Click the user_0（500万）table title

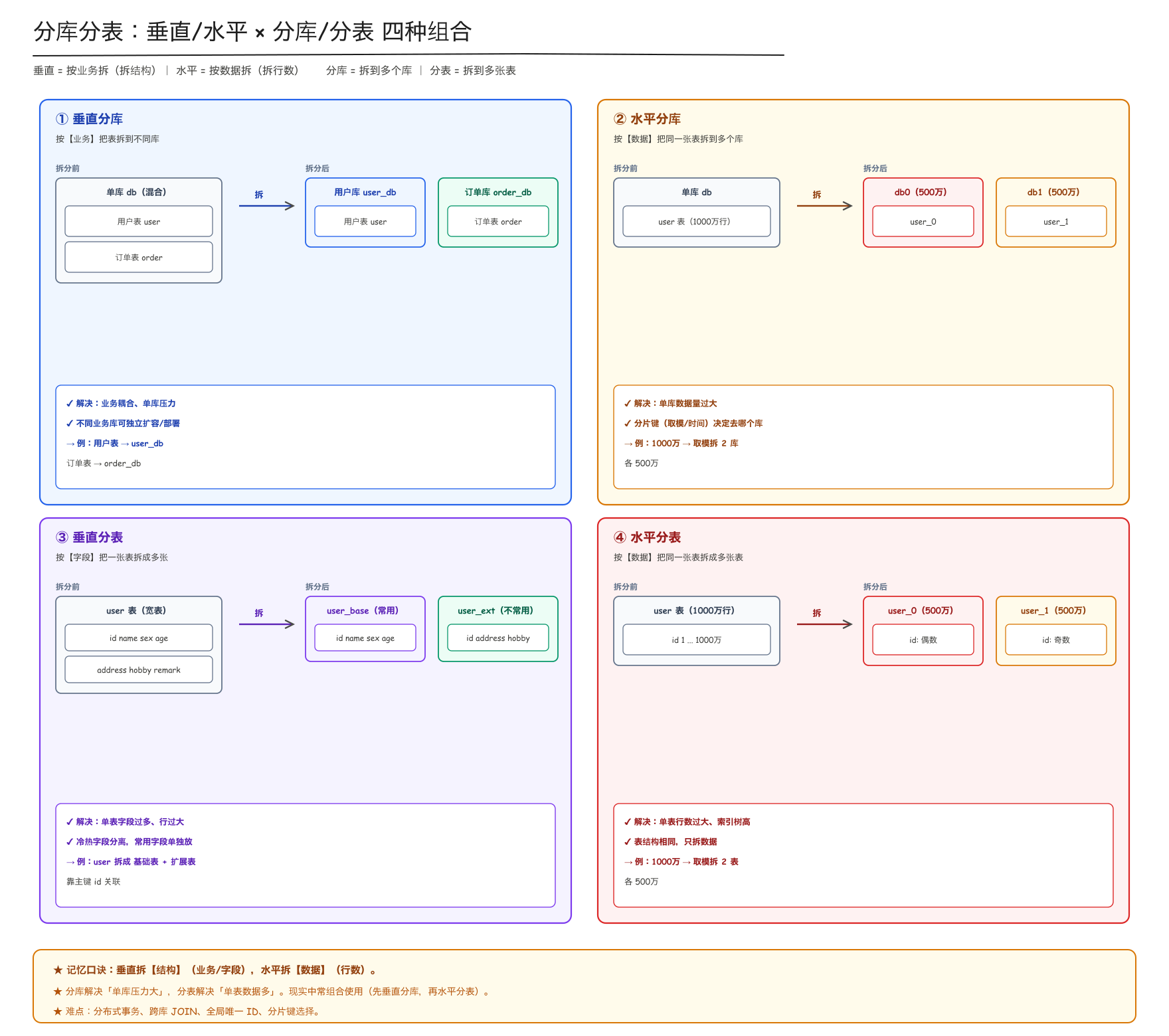923,610
